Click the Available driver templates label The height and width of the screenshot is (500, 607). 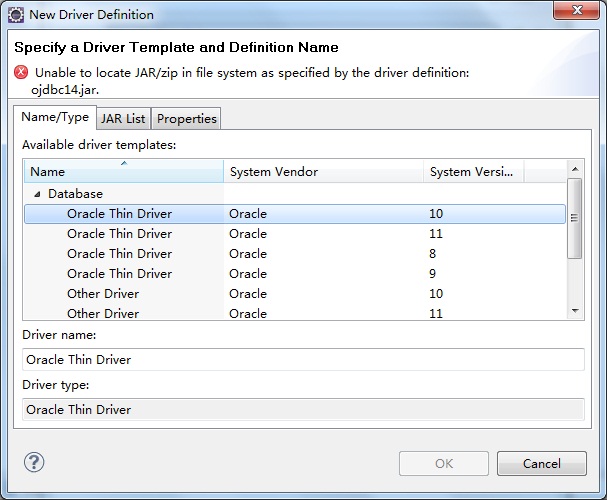click(99, 145)
